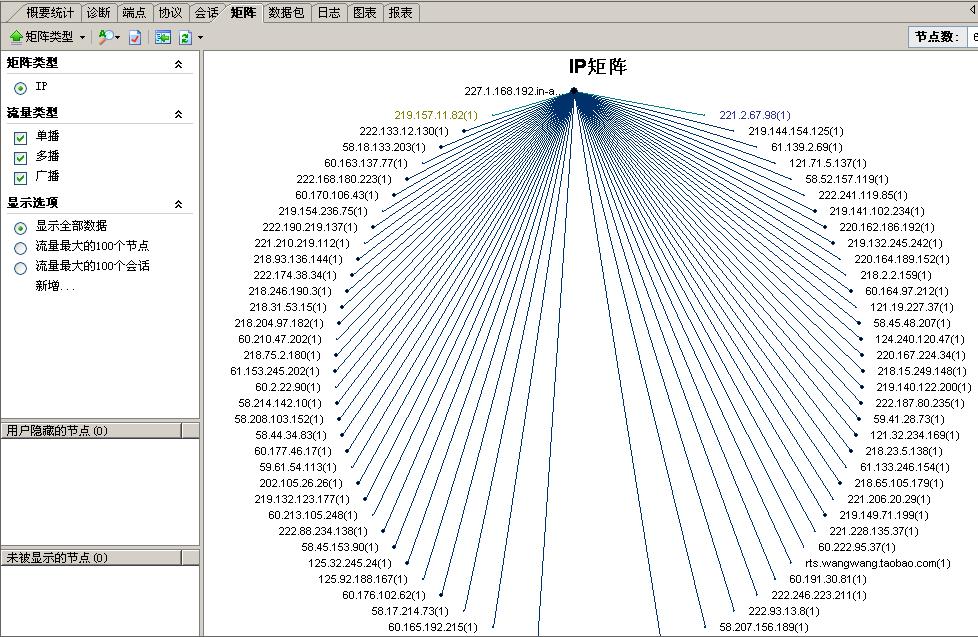This screenshot has height=637, width=978.
Task: Click the 新增... link in display options
Action: [54, 286]
